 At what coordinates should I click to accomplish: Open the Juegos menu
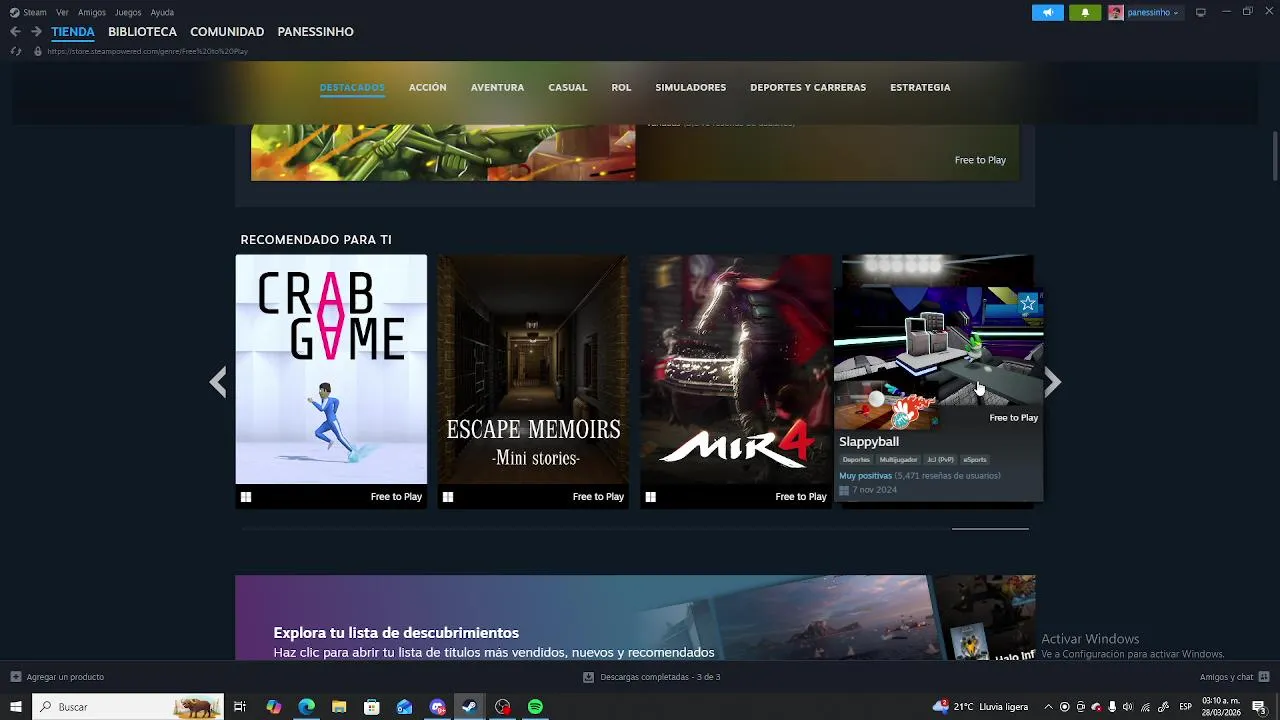coord(128,12)
